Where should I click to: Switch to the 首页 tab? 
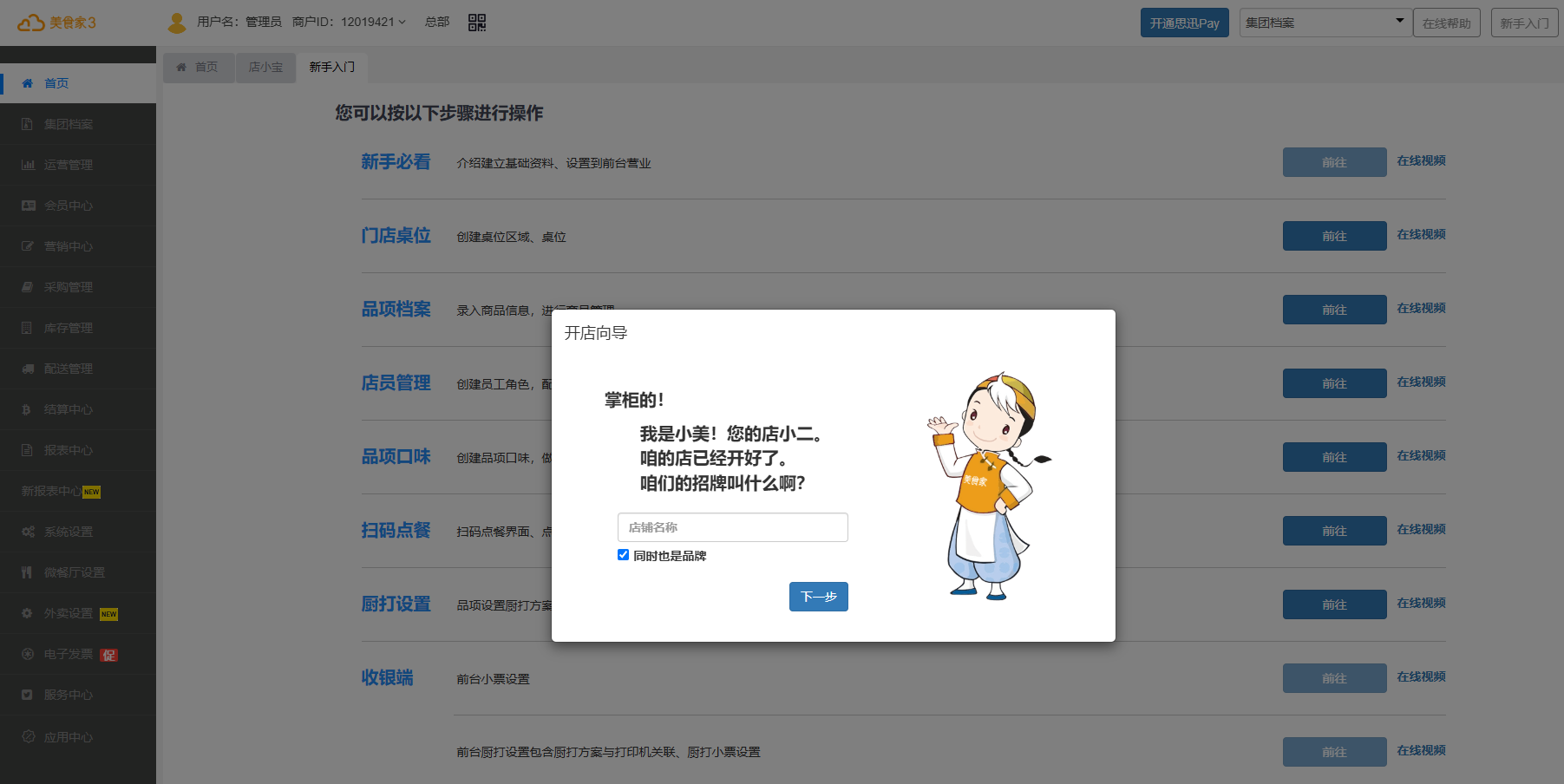tap(199, 67)
